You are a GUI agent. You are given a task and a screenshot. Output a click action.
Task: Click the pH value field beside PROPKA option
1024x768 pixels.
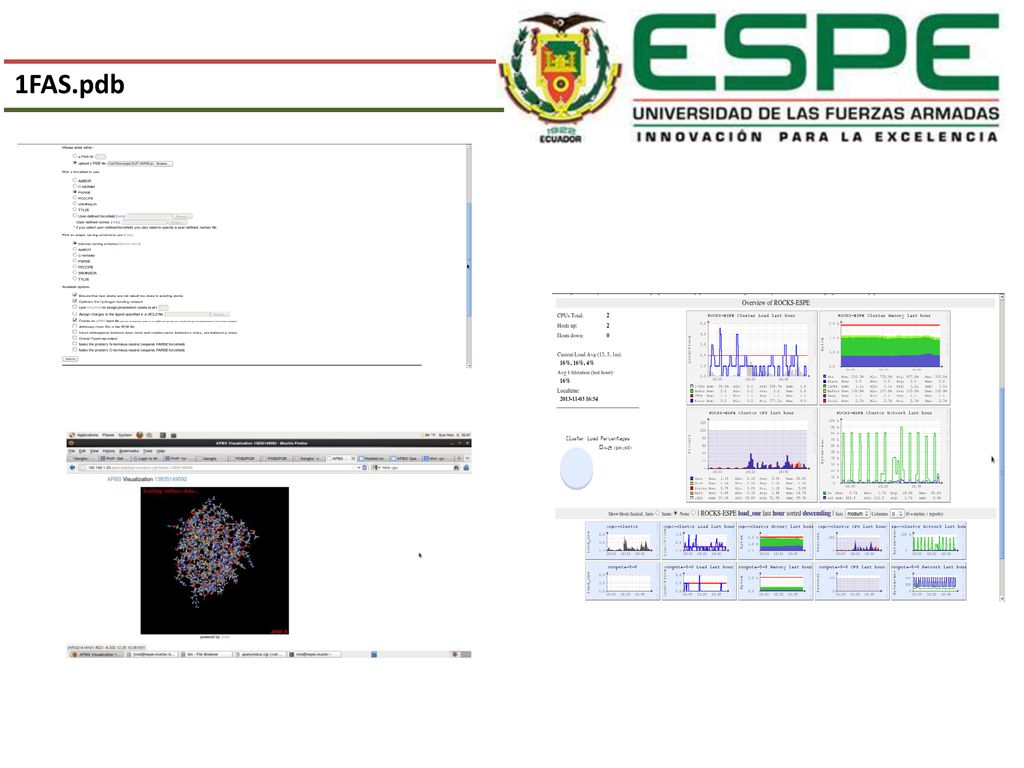(x=163, y=308)
